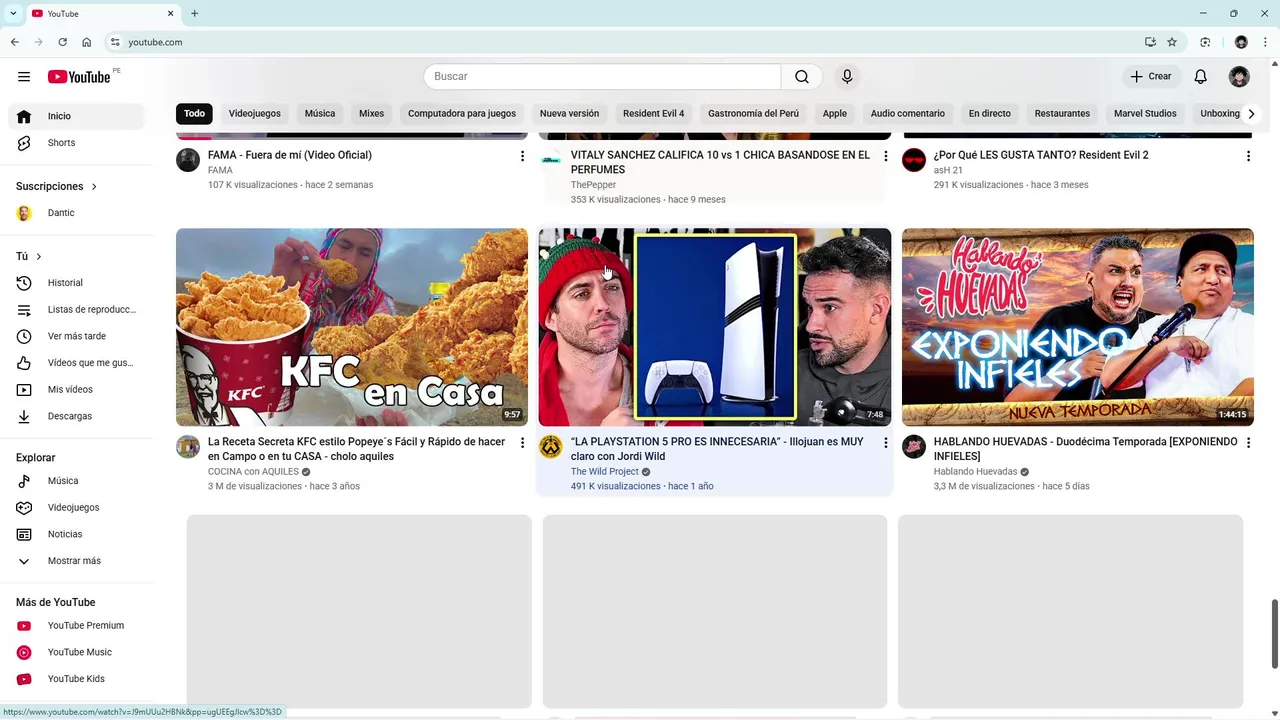Reload the page in browser
1280x720 pixels.
pyautogui.click(x=62, y=42)
